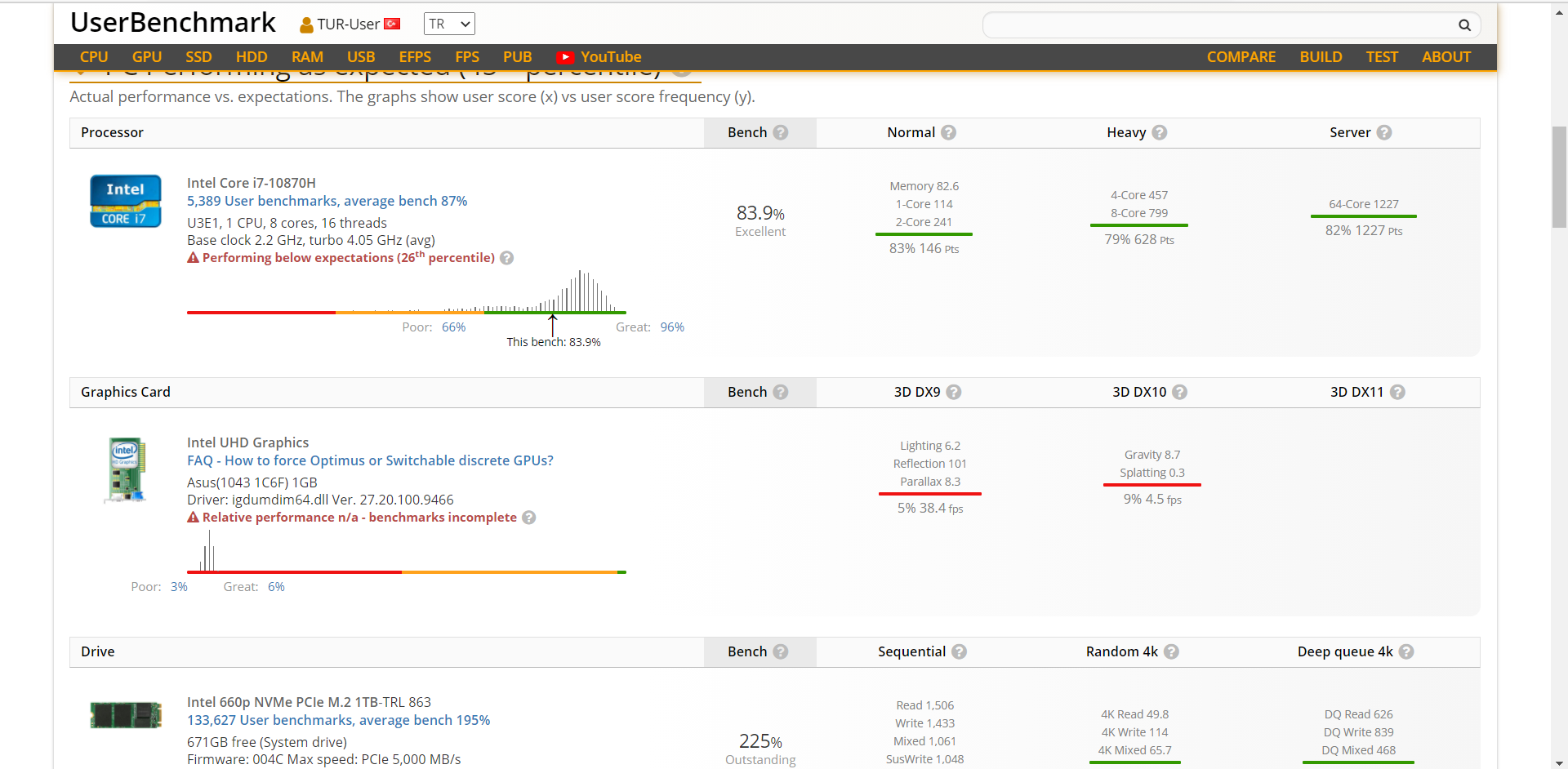Open the HDD menu
Image resolution: width=1568 pixels, height=769 pixels.
coord(252,57)
